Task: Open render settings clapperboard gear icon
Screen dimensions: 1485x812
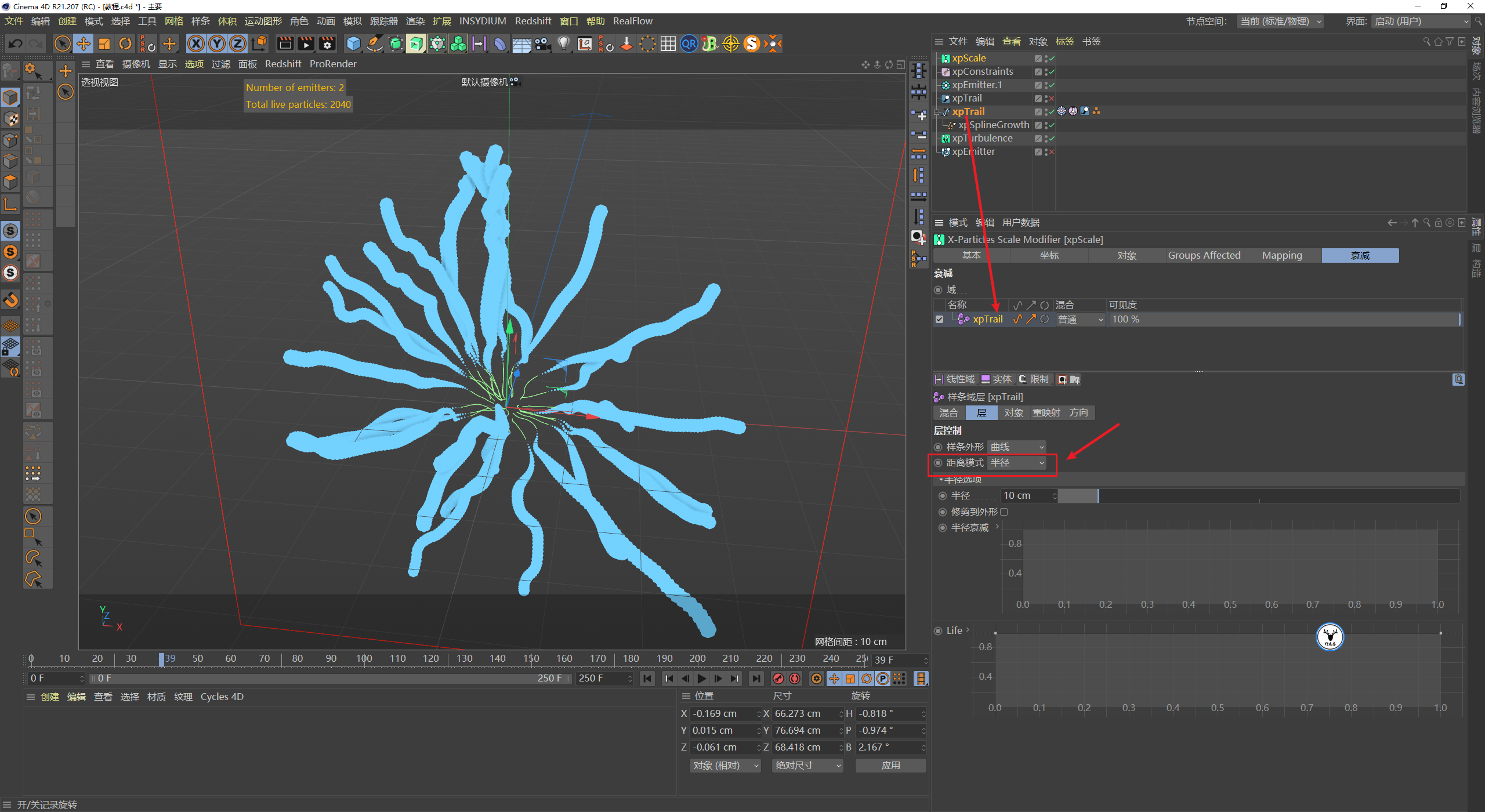Action: point(327,43)
